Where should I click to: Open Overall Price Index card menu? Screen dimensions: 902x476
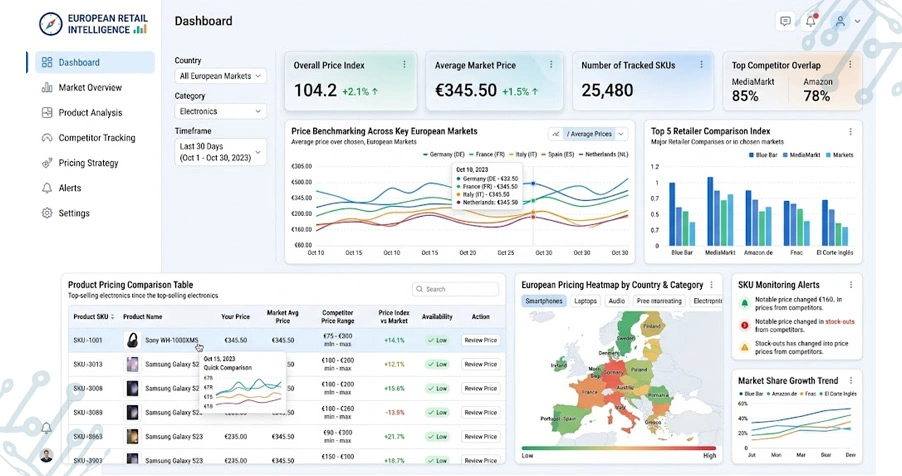tap(404, 64)
